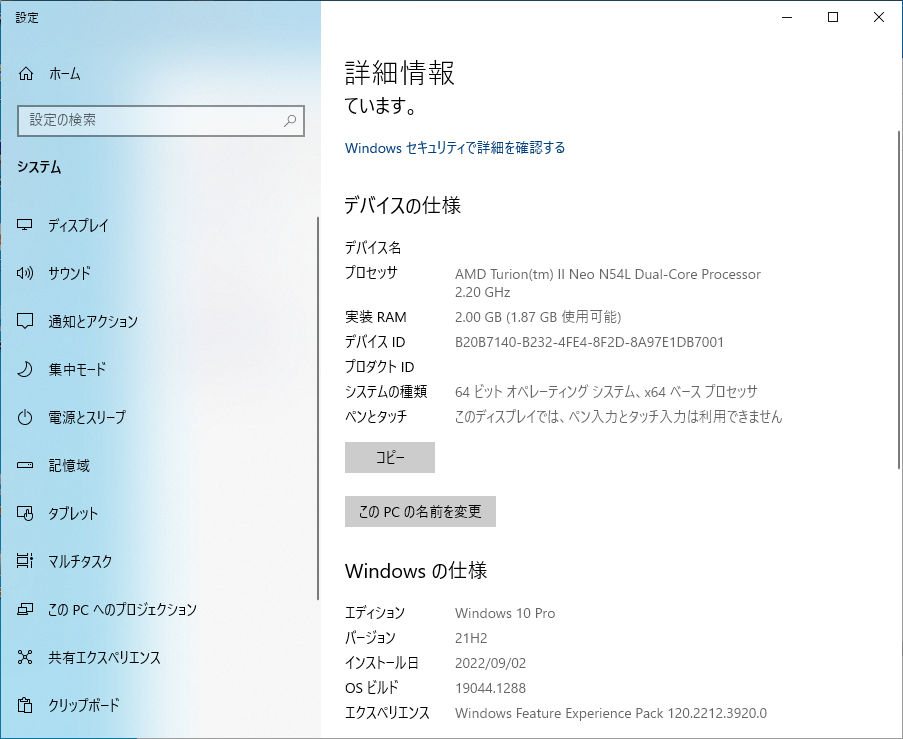This screenshot has height=739, width=903.
Task: Click the Display monitor icon
Action: pos(25,225)
